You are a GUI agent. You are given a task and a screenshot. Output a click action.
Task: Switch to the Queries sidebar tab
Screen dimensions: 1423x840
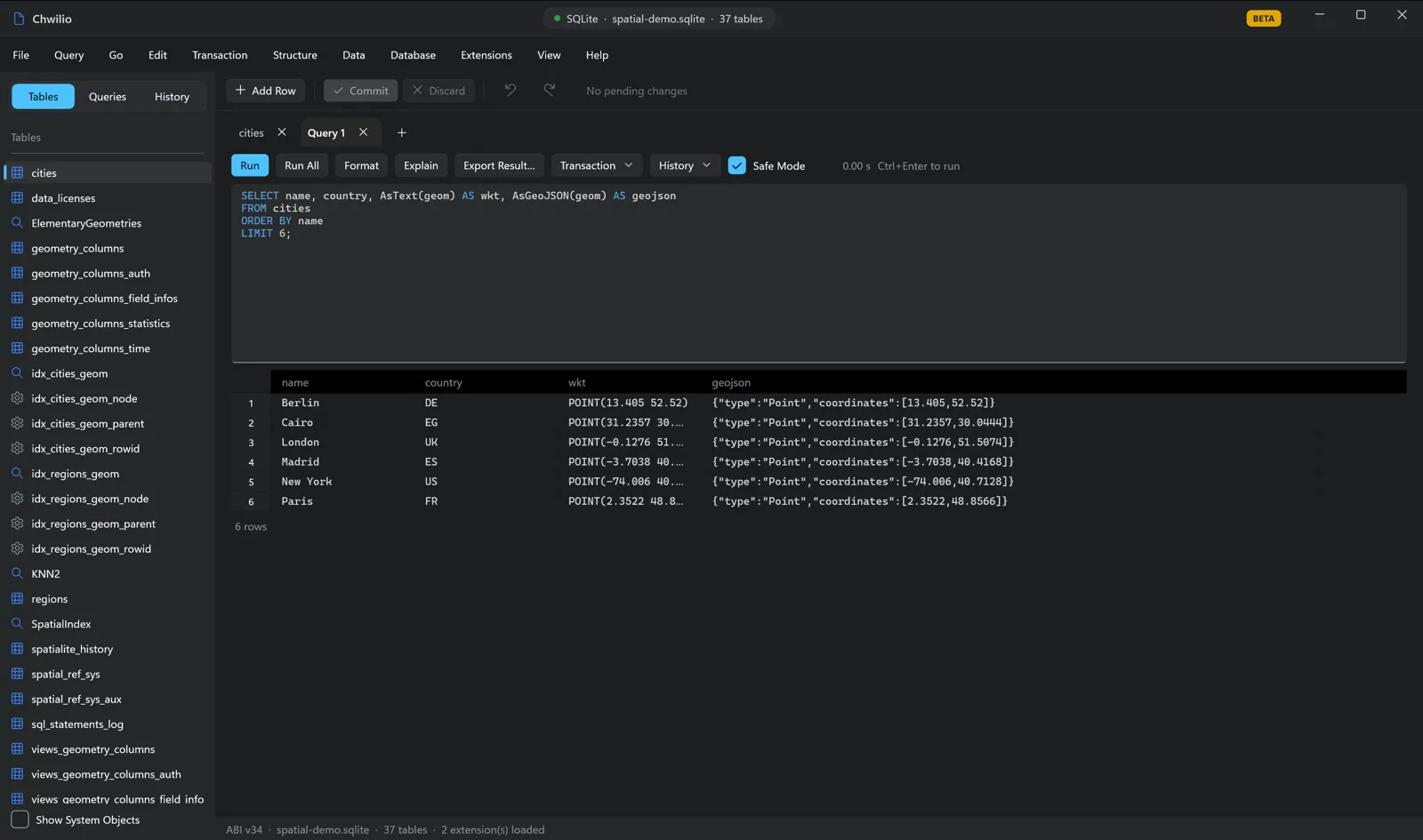click(108, 96)
